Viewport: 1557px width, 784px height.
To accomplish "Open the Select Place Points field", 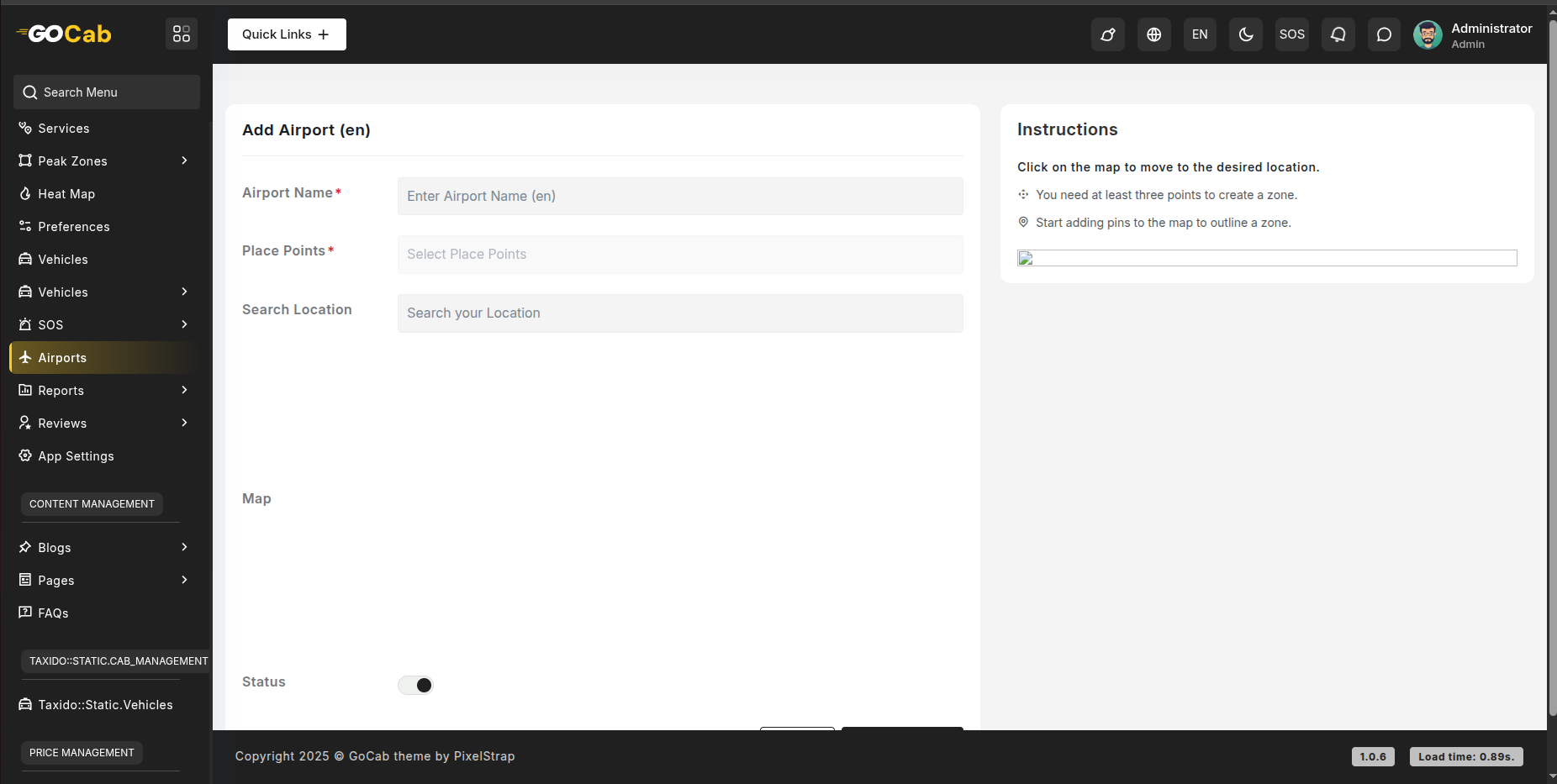I will coord(679,255).
